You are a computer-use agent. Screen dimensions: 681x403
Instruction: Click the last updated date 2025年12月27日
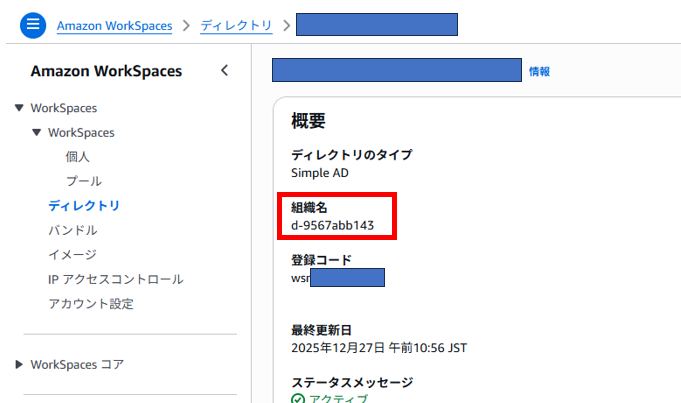(338, 348)
